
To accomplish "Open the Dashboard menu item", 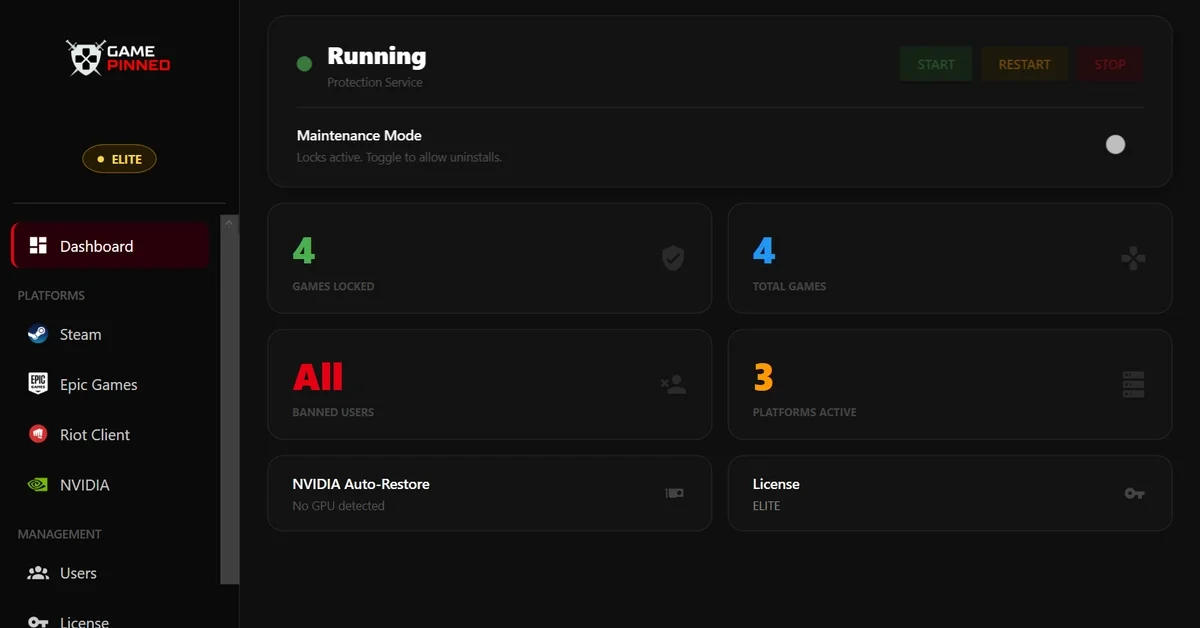I will (x=110, y=246).
